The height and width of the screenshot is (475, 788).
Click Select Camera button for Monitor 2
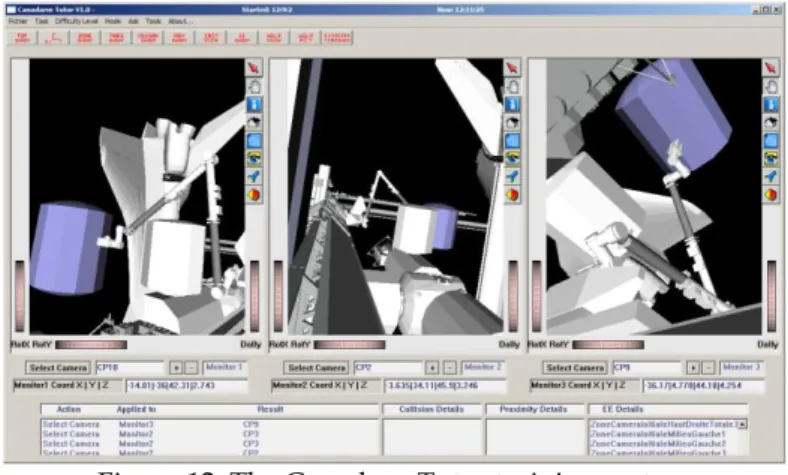[x=317, y=368]
